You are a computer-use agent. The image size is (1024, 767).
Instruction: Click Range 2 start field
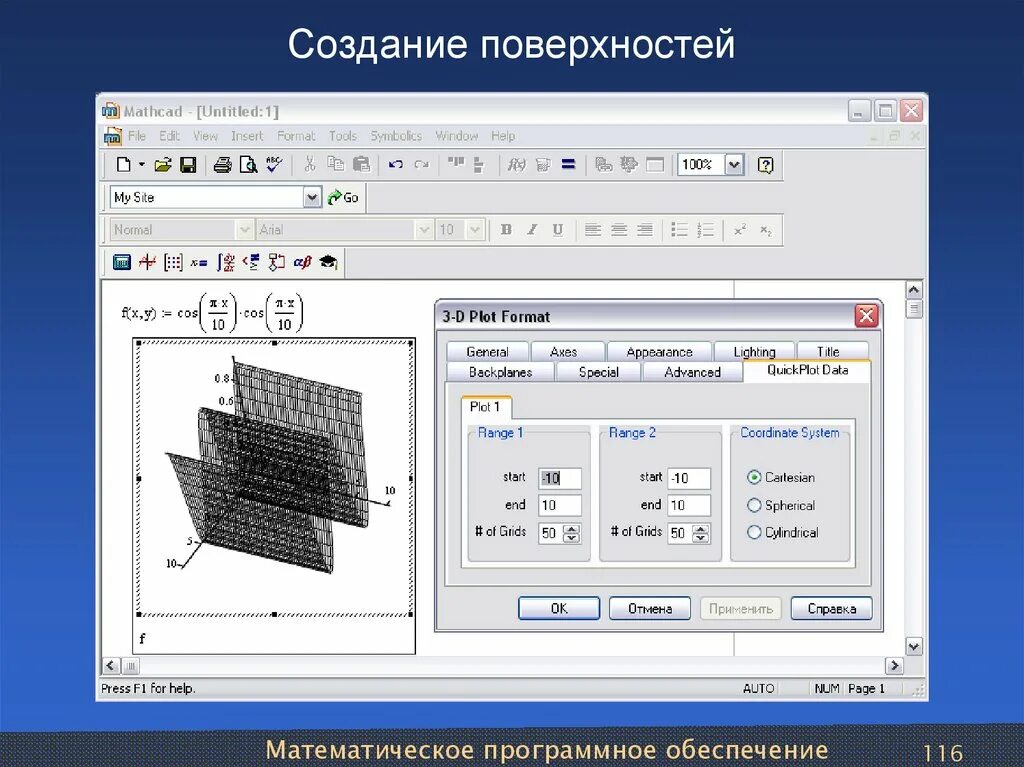(689, 478)
